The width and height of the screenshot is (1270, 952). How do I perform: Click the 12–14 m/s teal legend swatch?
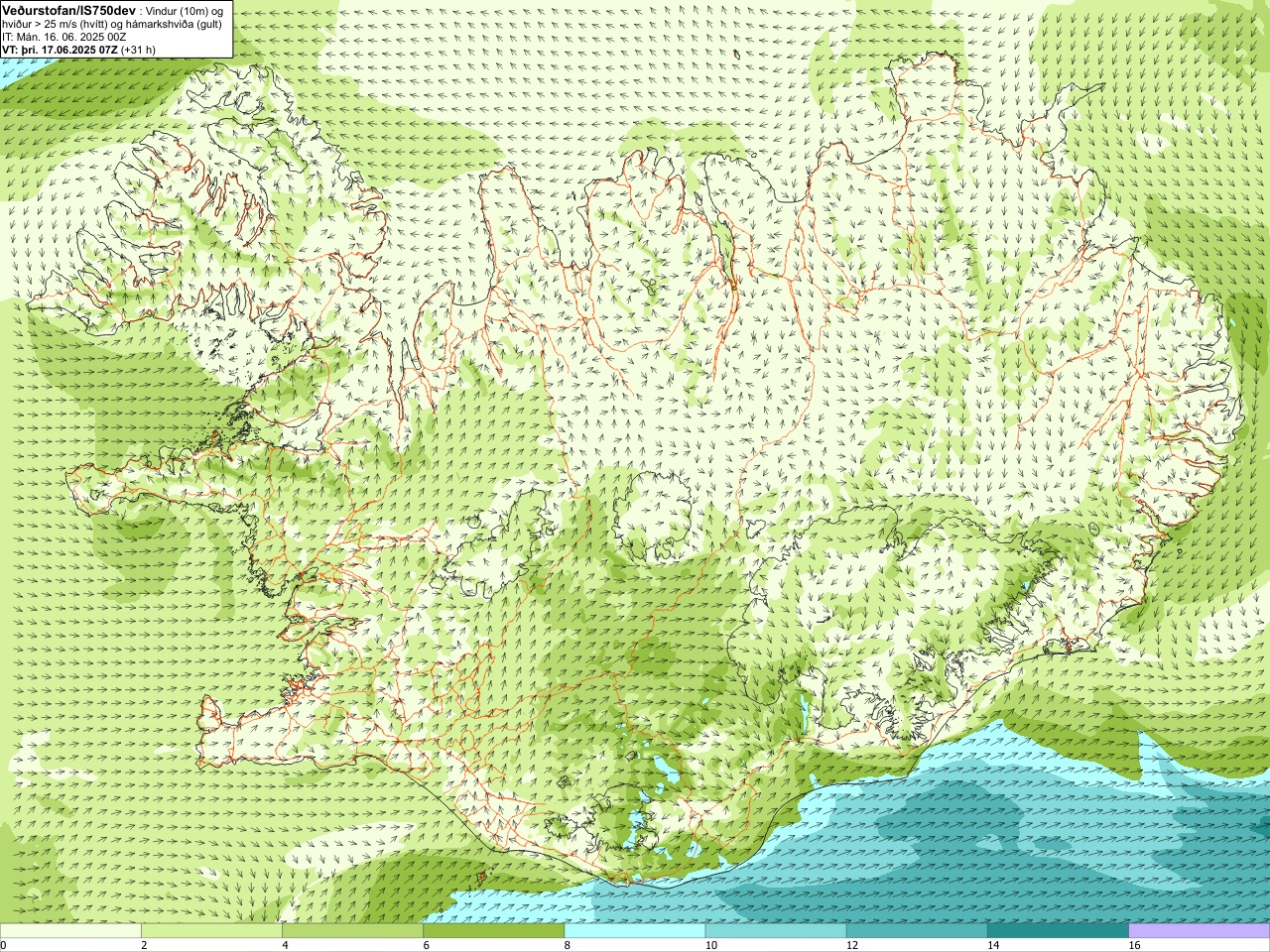click(917, 931)
